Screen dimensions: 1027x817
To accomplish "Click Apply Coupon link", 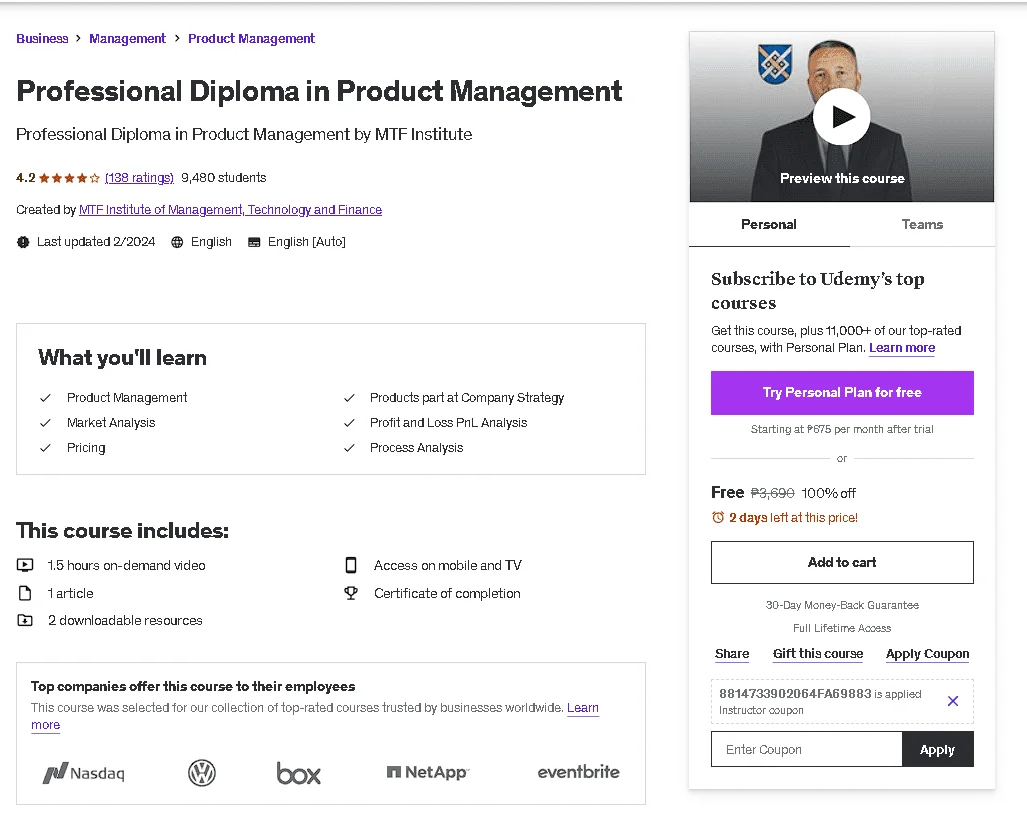I will point(927,654).
